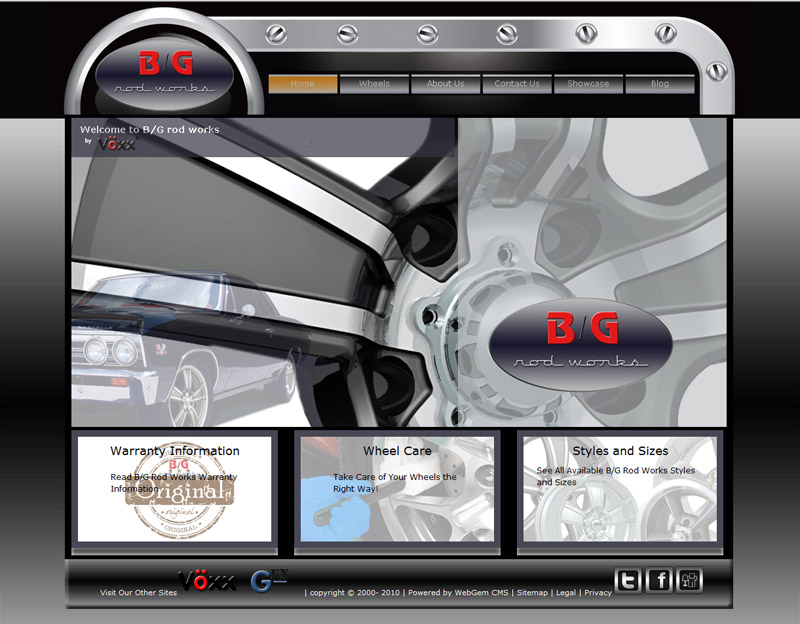
Task: Click 'See All Available B/G Rod Works Styles and Sizes' text
Action: 616,476
